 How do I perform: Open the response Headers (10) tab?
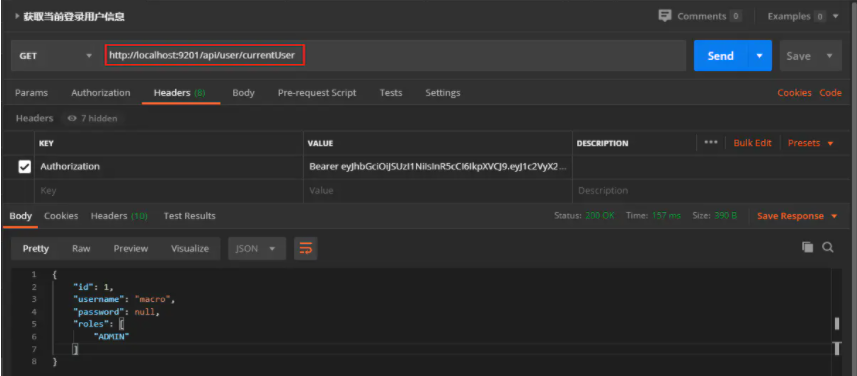[119, 216]
